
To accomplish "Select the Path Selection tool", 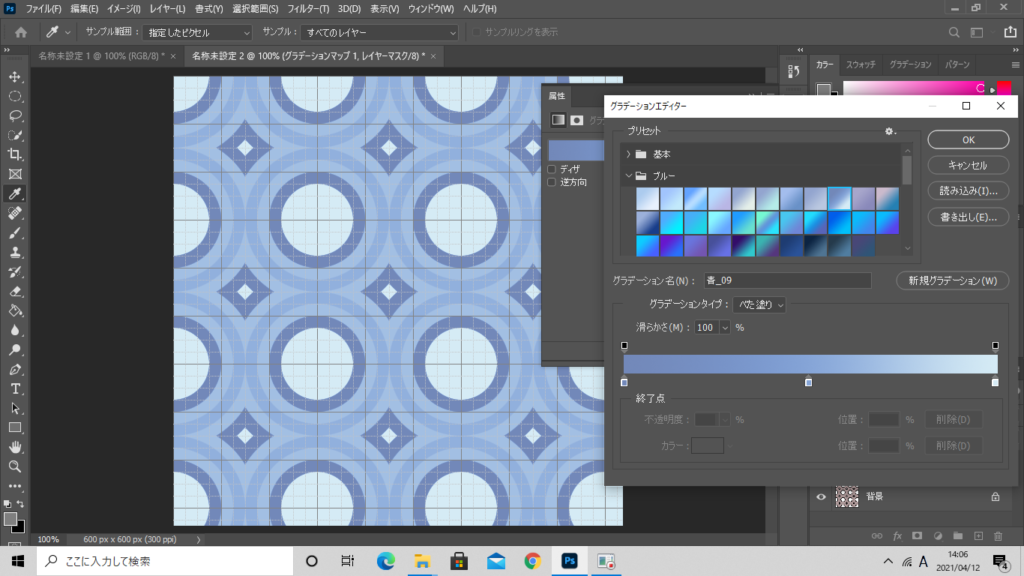I will [15, 409].
